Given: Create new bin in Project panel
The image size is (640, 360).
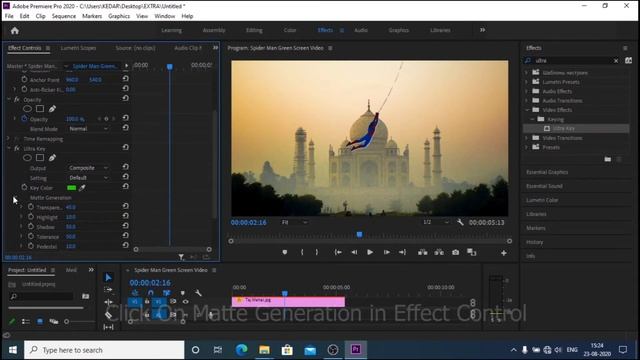Looking at the screenshot, I should (x=86, y=296).
